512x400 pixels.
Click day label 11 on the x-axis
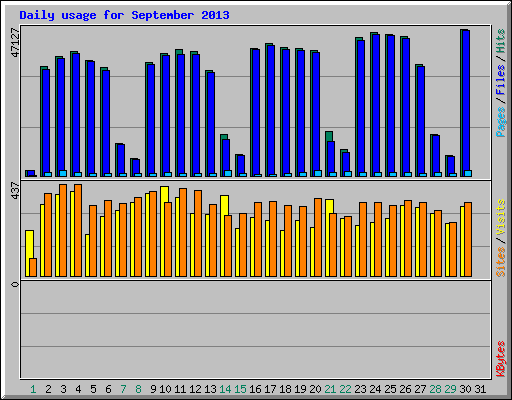[x=180, y=389]
